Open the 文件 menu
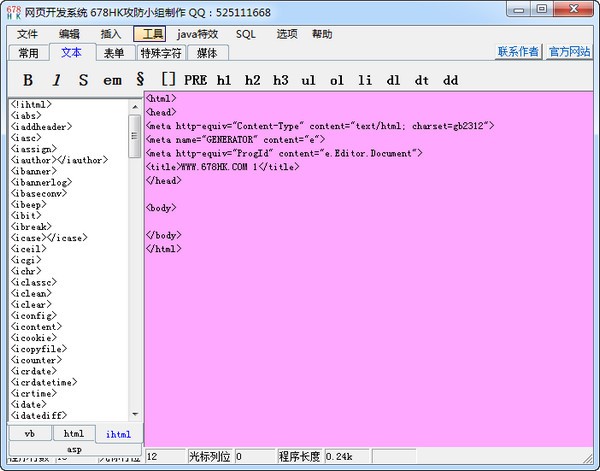The image size is (600, 471). (x=27, y=34)
